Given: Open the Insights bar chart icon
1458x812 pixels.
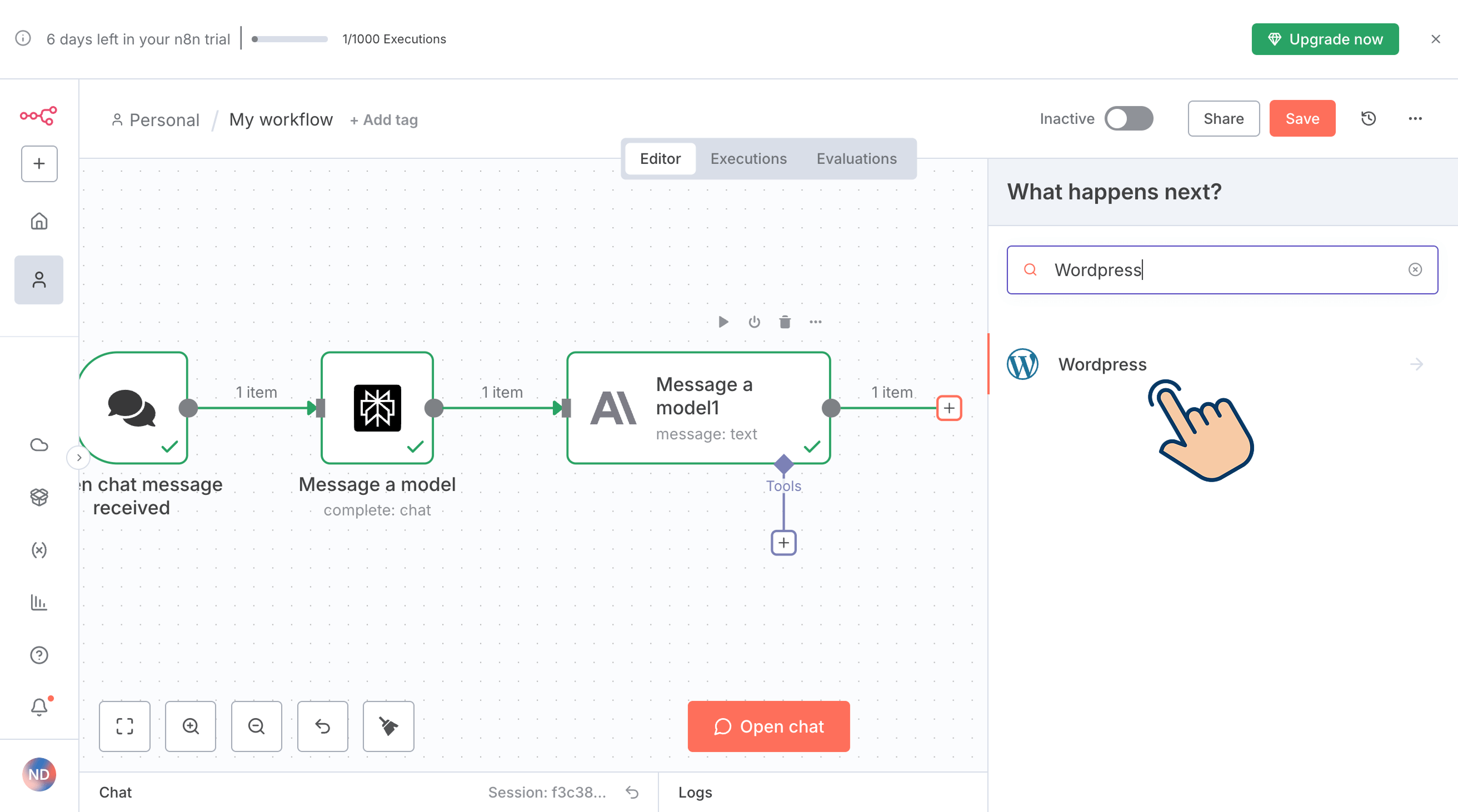Looking at the screenshot, I should coord(39,602).
